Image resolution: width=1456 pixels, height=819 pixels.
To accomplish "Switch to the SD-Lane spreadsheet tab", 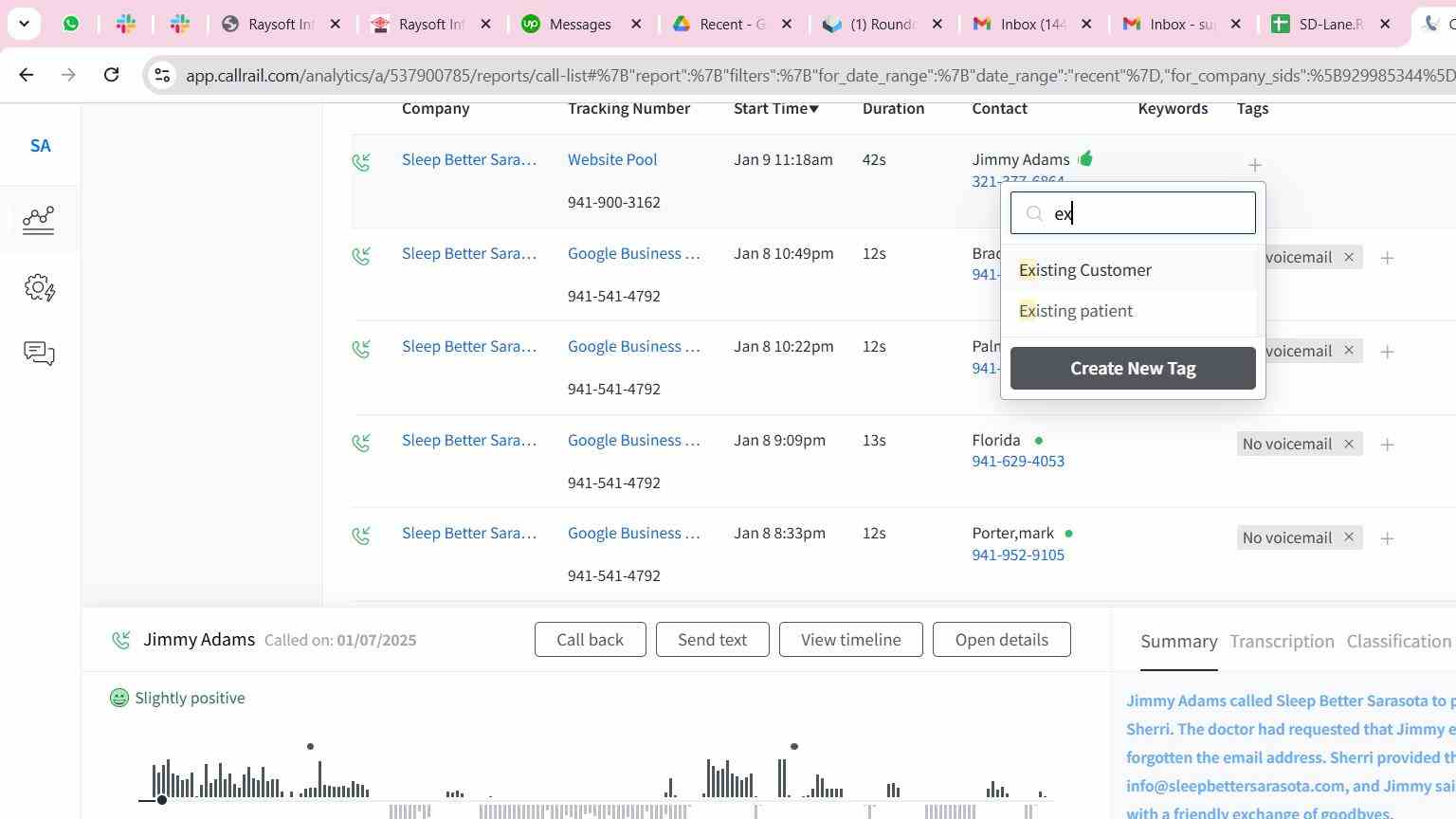I will pos(1329,24).
